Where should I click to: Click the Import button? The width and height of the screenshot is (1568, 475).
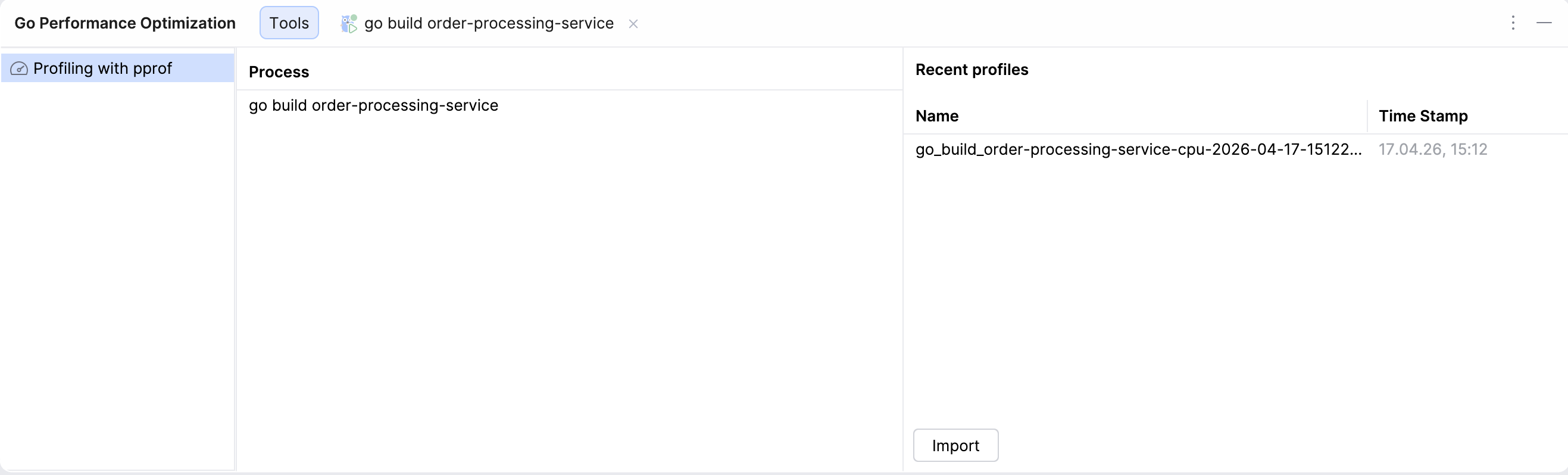tap(955, 445)
